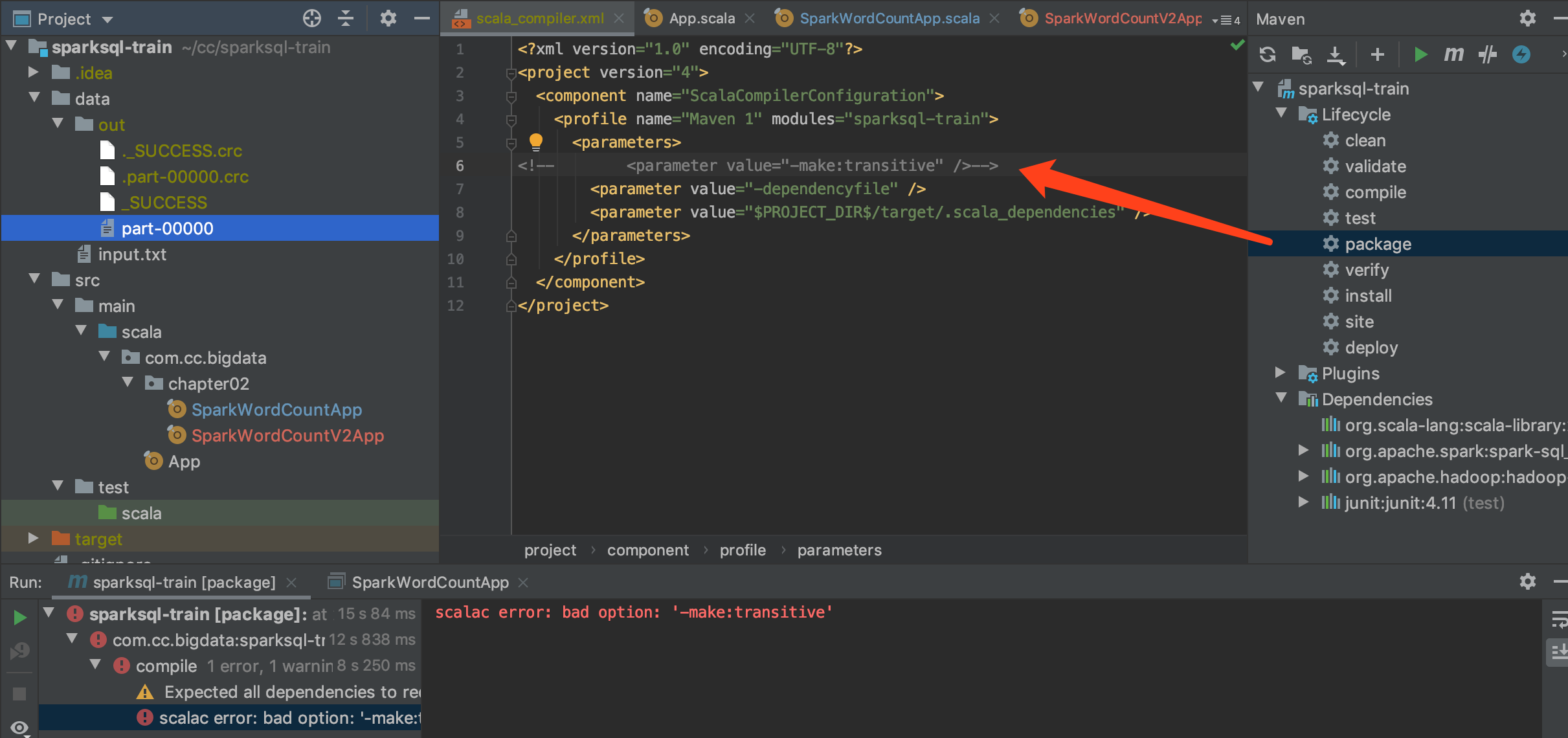Open the Project view dropdown

tap(107, 19)
